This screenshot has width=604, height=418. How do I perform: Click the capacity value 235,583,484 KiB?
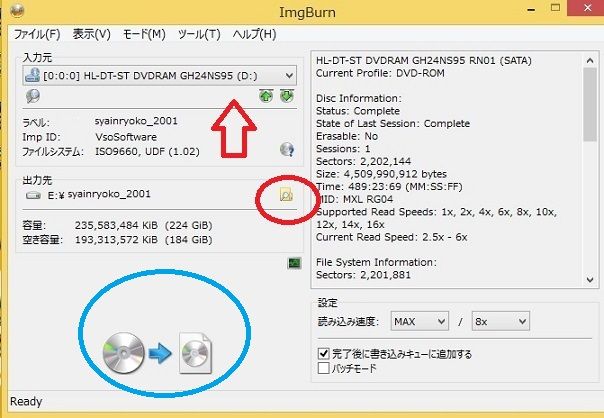tap(116, 225)
